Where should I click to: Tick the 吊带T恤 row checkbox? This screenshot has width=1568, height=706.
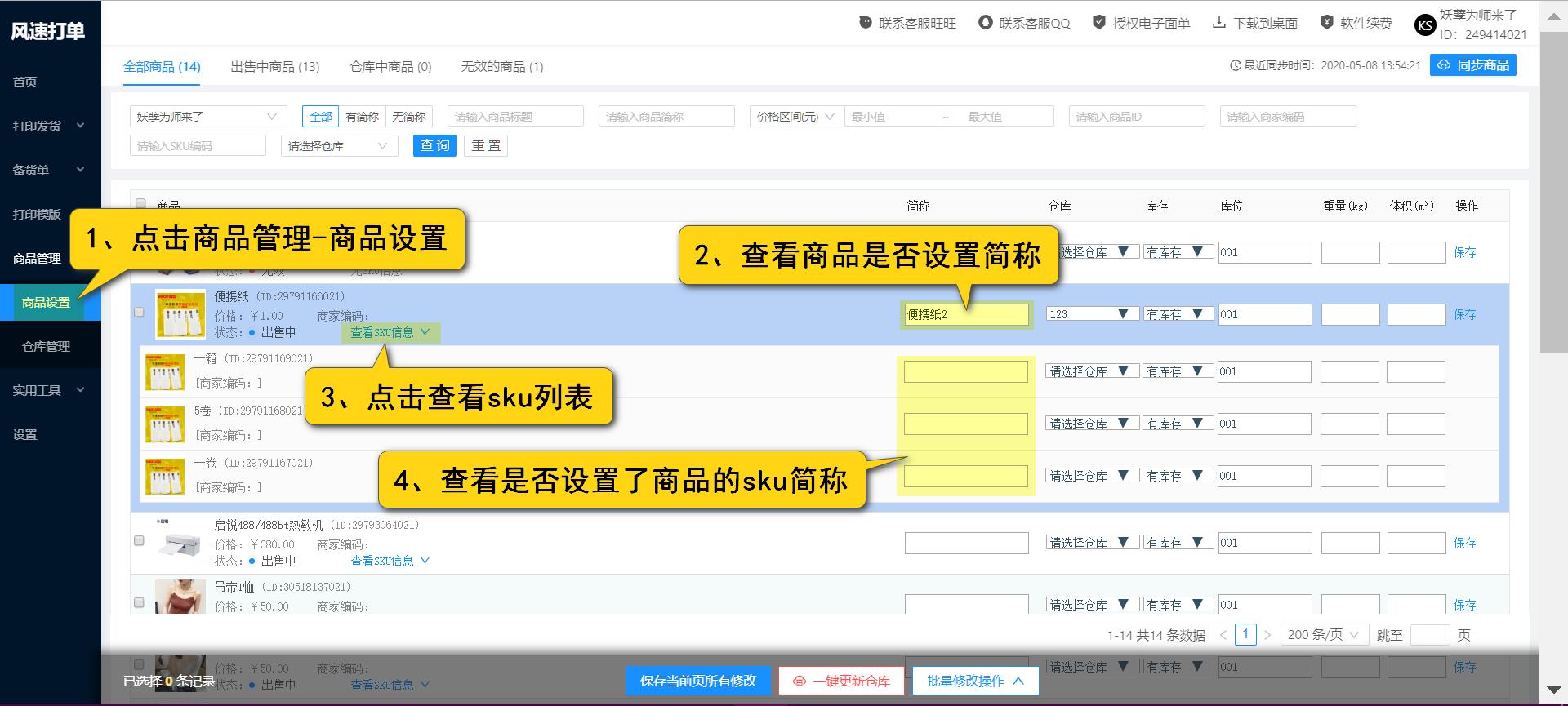tap(139, 602)
